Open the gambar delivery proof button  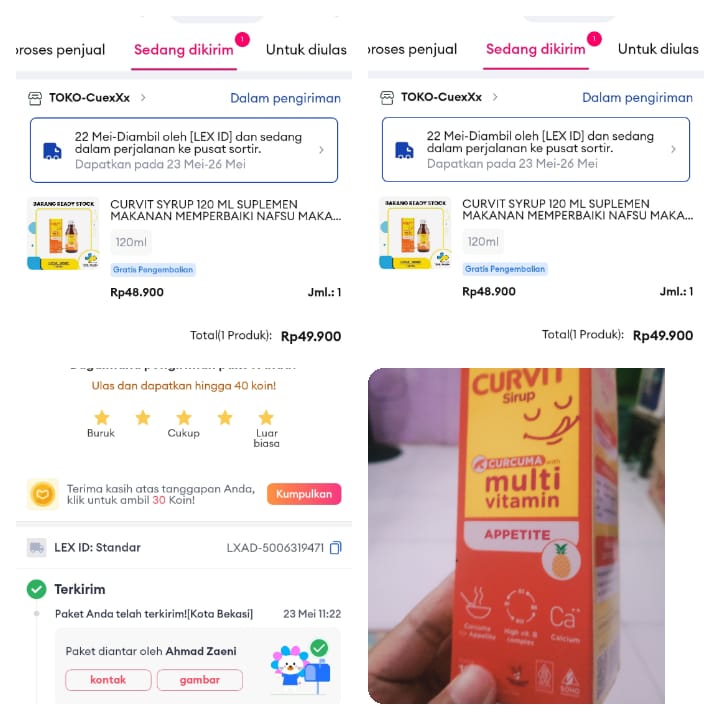[x=200, y=680]
